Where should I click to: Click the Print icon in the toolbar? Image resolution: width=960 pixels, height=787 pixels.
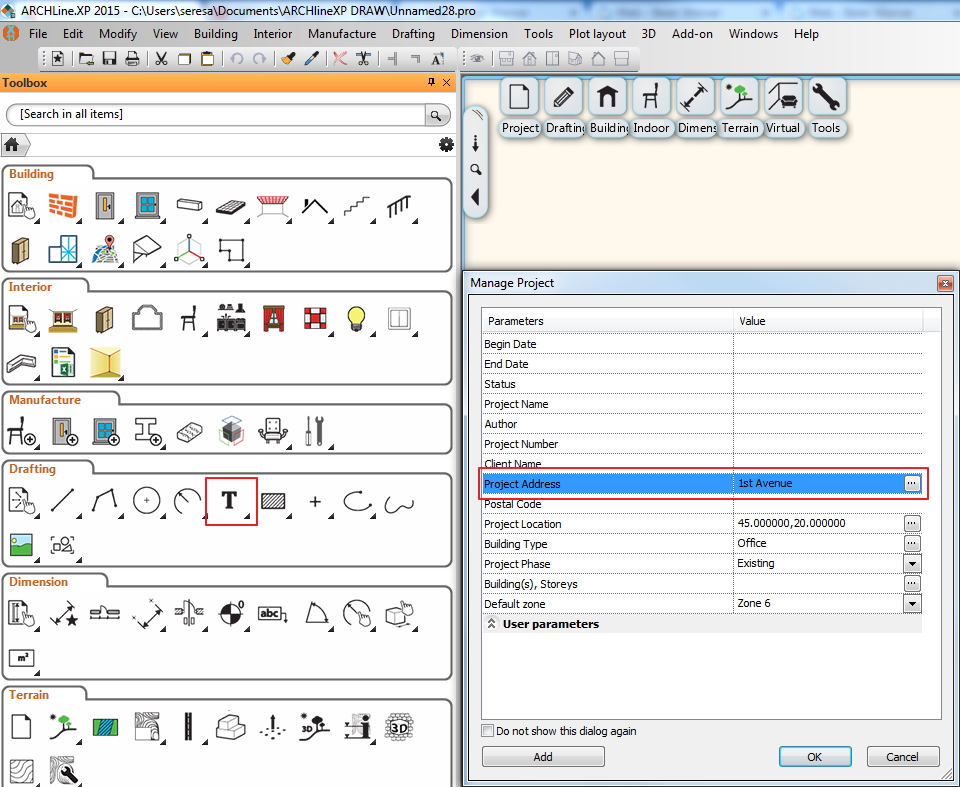(x=132, y=59)
